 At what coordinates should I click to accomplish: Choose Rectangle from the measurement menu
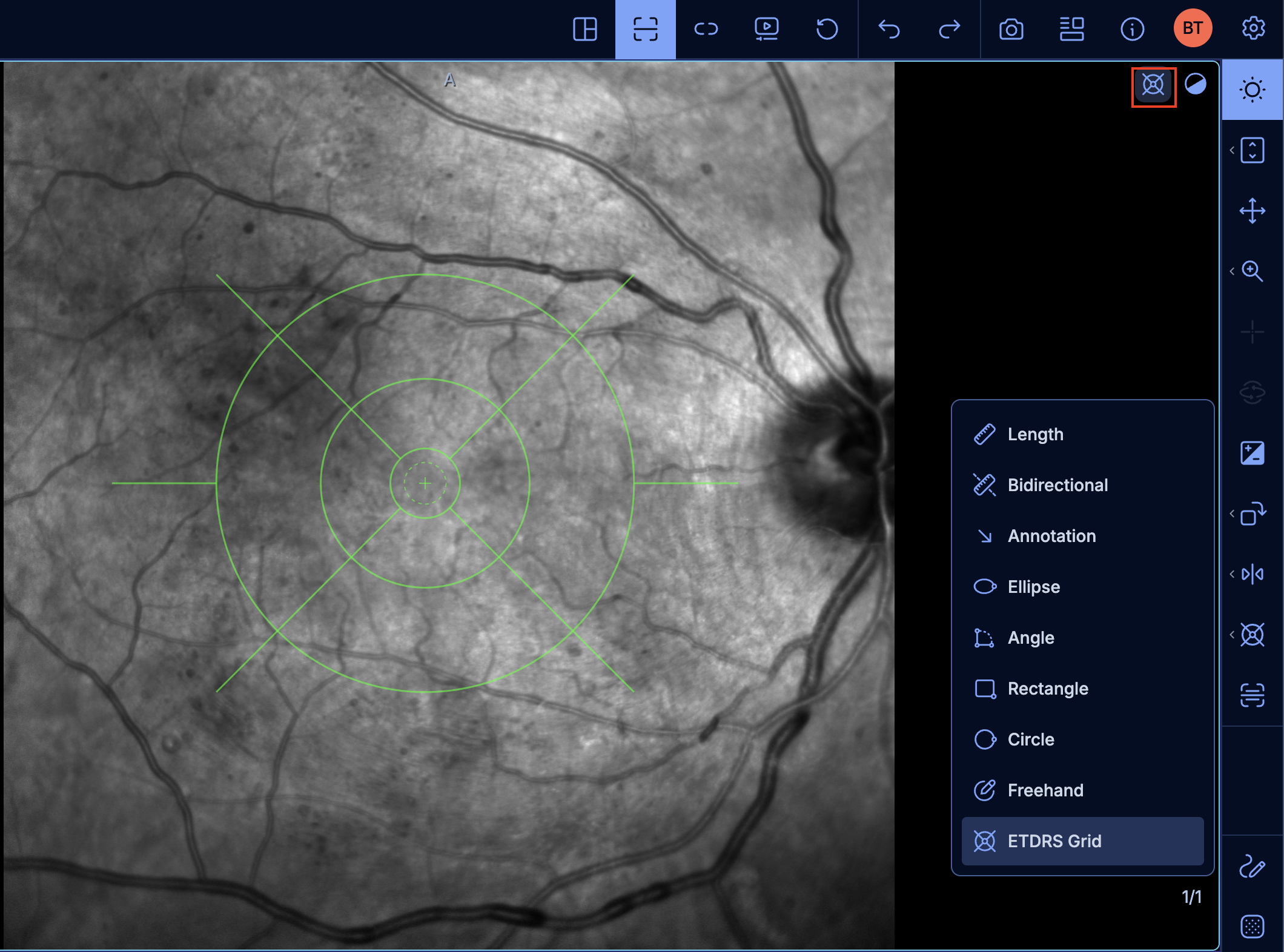pyautogui.click(x=1083, y=689)
